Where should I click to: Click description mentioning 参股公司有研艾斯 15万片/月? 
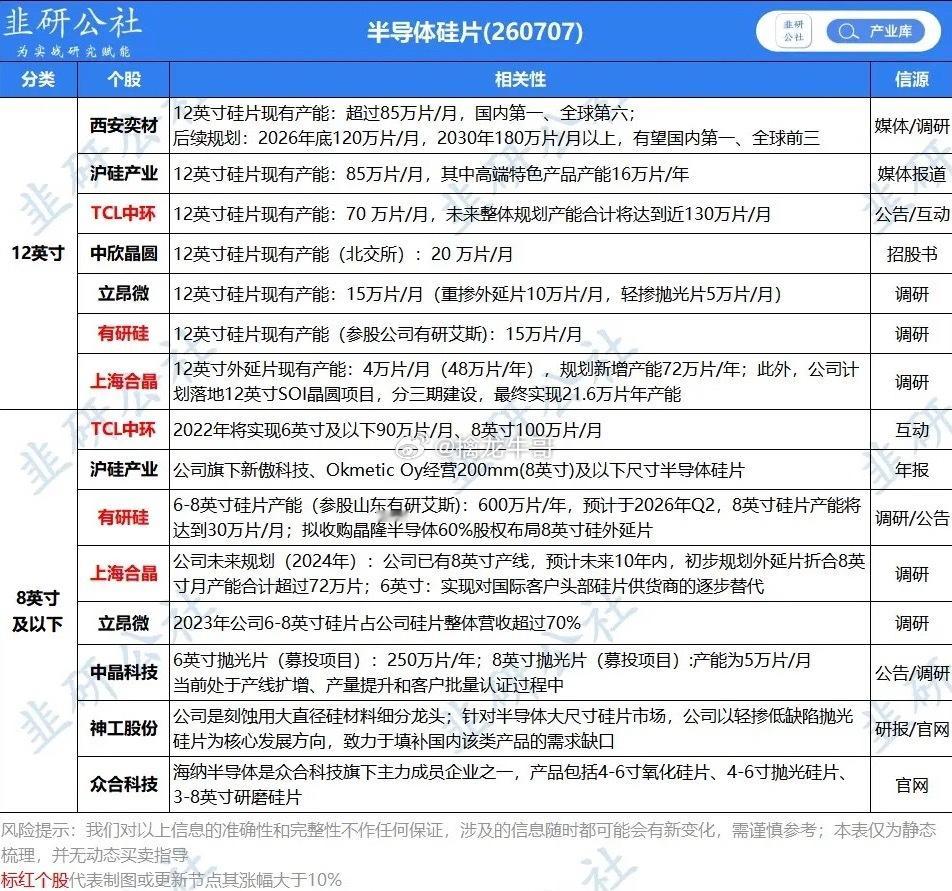click(x=377, y=334)
